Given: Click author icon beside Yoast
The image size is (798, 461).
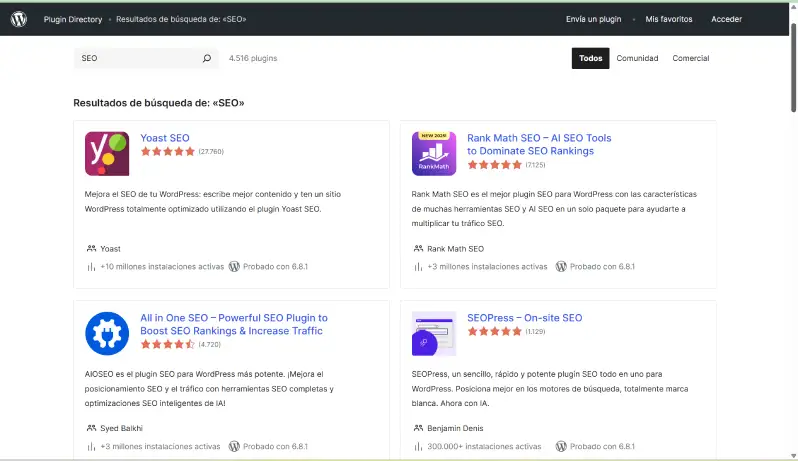Looking at the screenshot, I should (x=91, y=249).
